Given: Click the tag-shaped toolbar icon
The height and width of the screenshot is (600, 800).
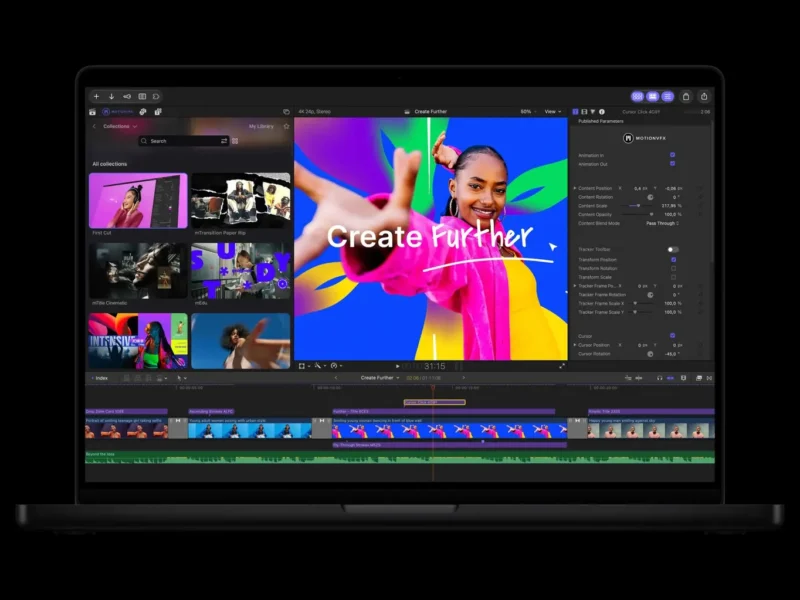Looking at the screenshot, I should 156,96.
